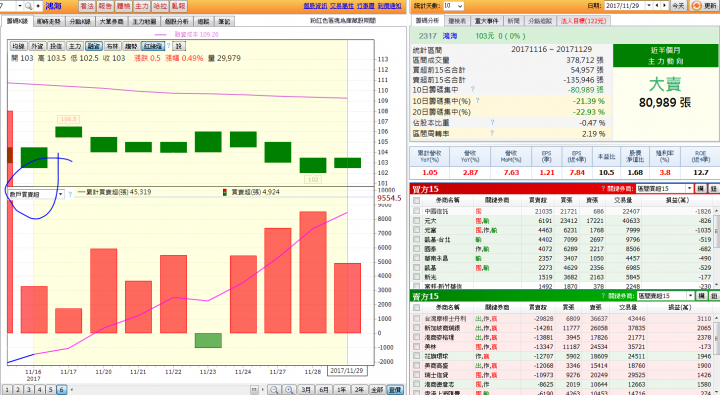Click the 報告 button
The width and height of the screenshot is (720, 395).
105,6
